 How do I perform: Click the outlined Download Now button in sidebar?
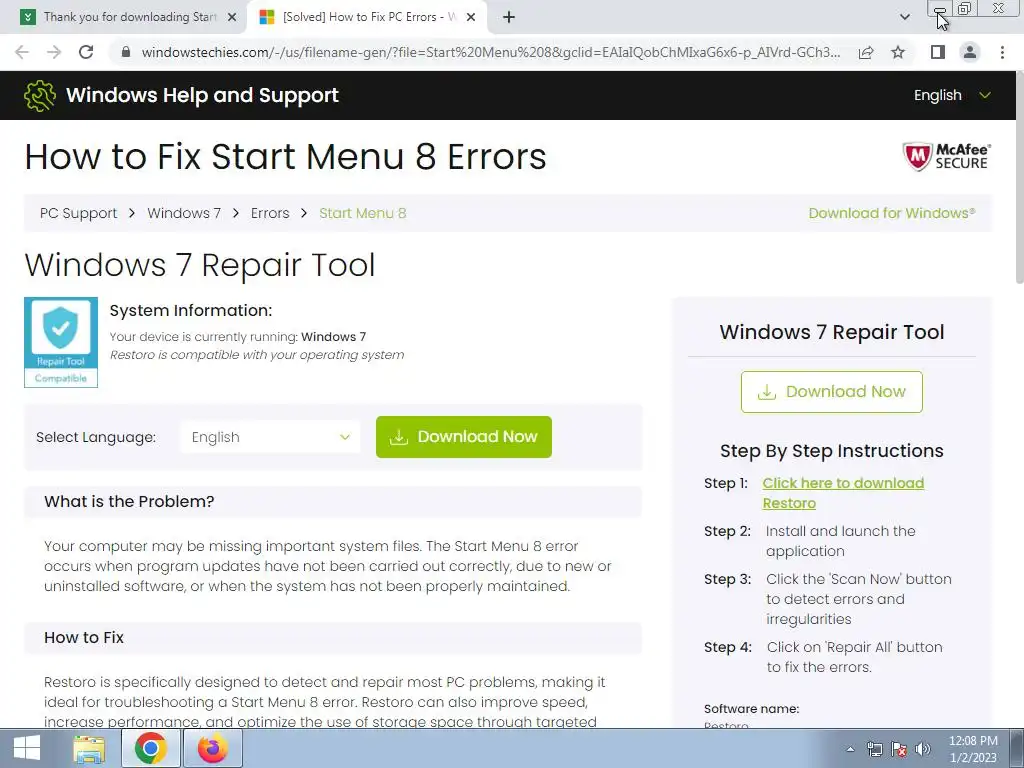tap(831, 392)
